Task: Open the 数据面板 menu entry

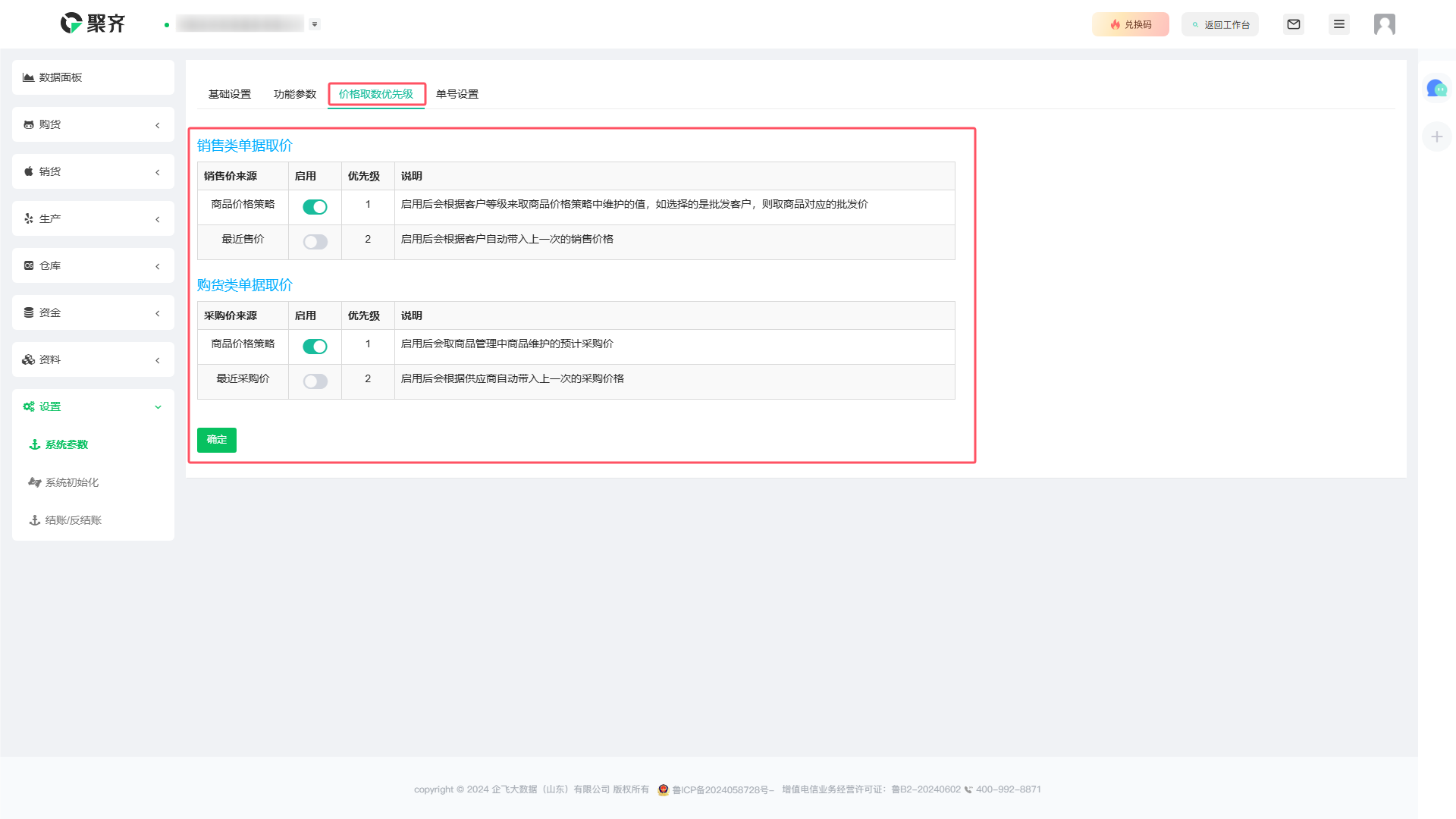Action: tap(93, 77)
